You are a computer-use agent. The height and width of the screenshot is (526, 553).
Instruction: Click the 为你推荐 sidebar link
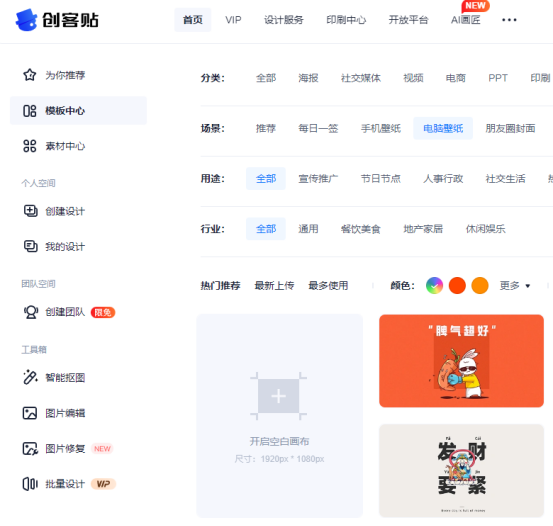click(65, 75)
